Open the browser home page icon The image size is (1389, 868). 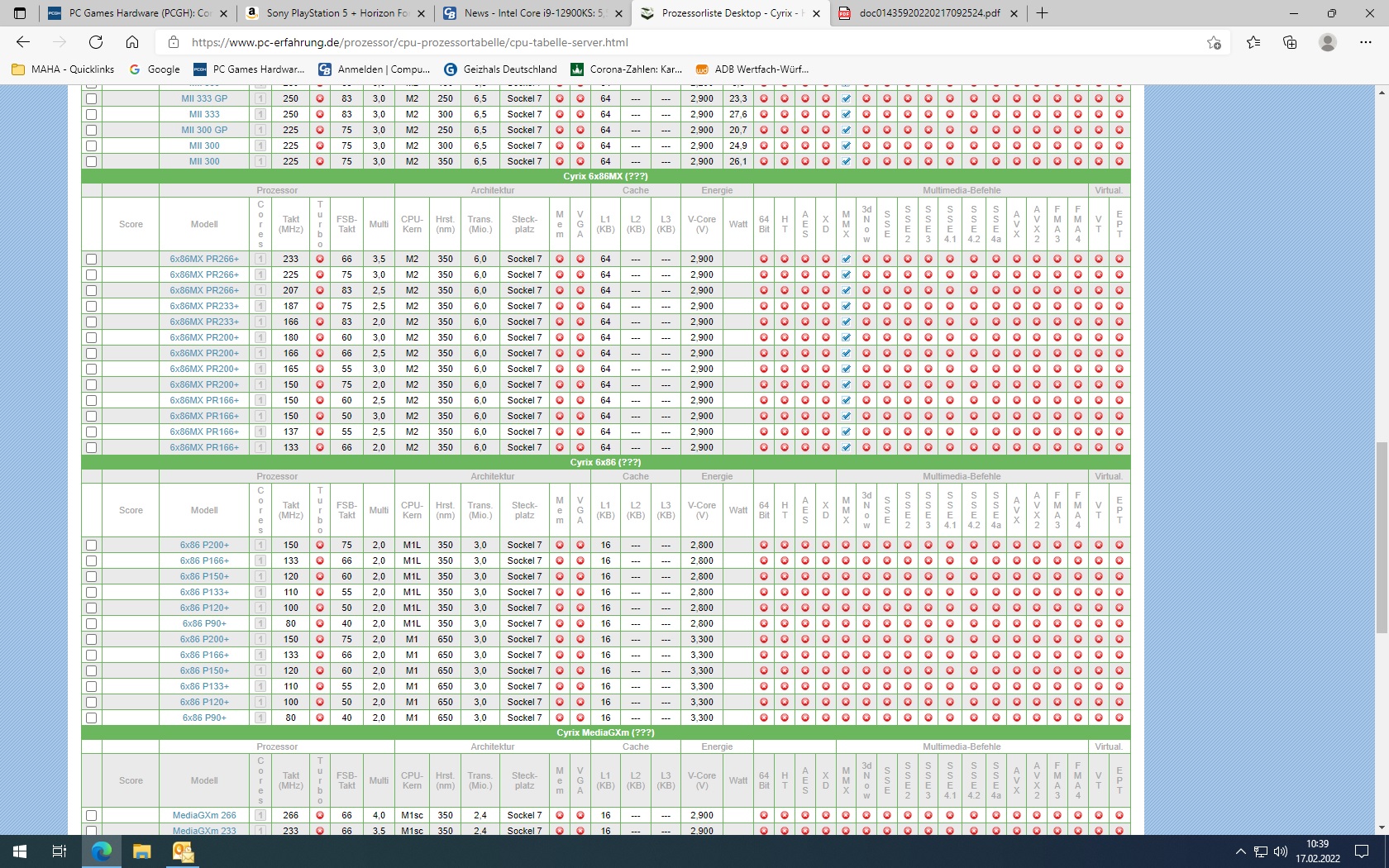(x=132, y=42)
